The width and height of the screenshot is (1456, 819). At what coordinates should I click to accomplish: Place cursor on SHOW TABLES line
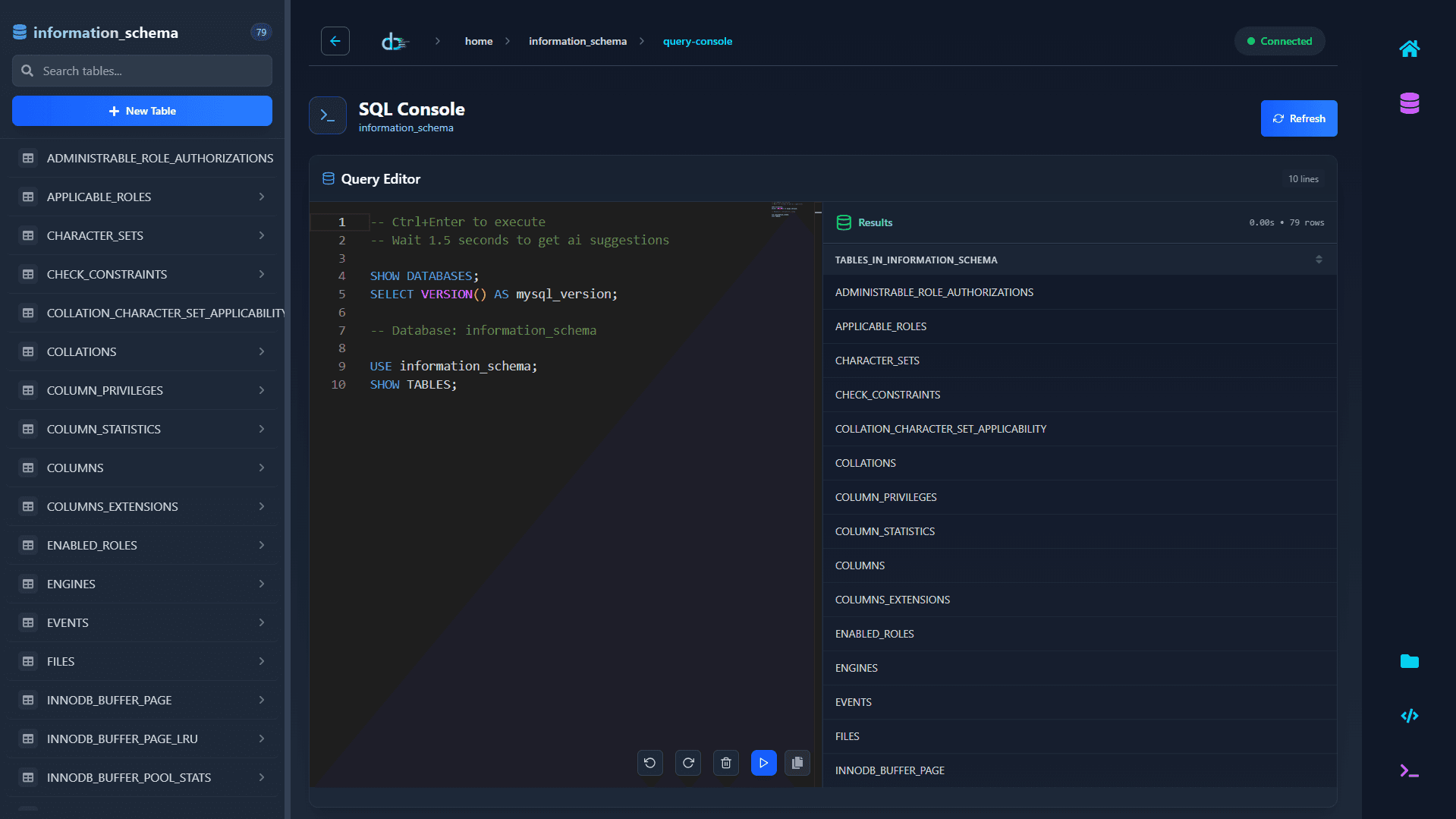pos(414,385)
